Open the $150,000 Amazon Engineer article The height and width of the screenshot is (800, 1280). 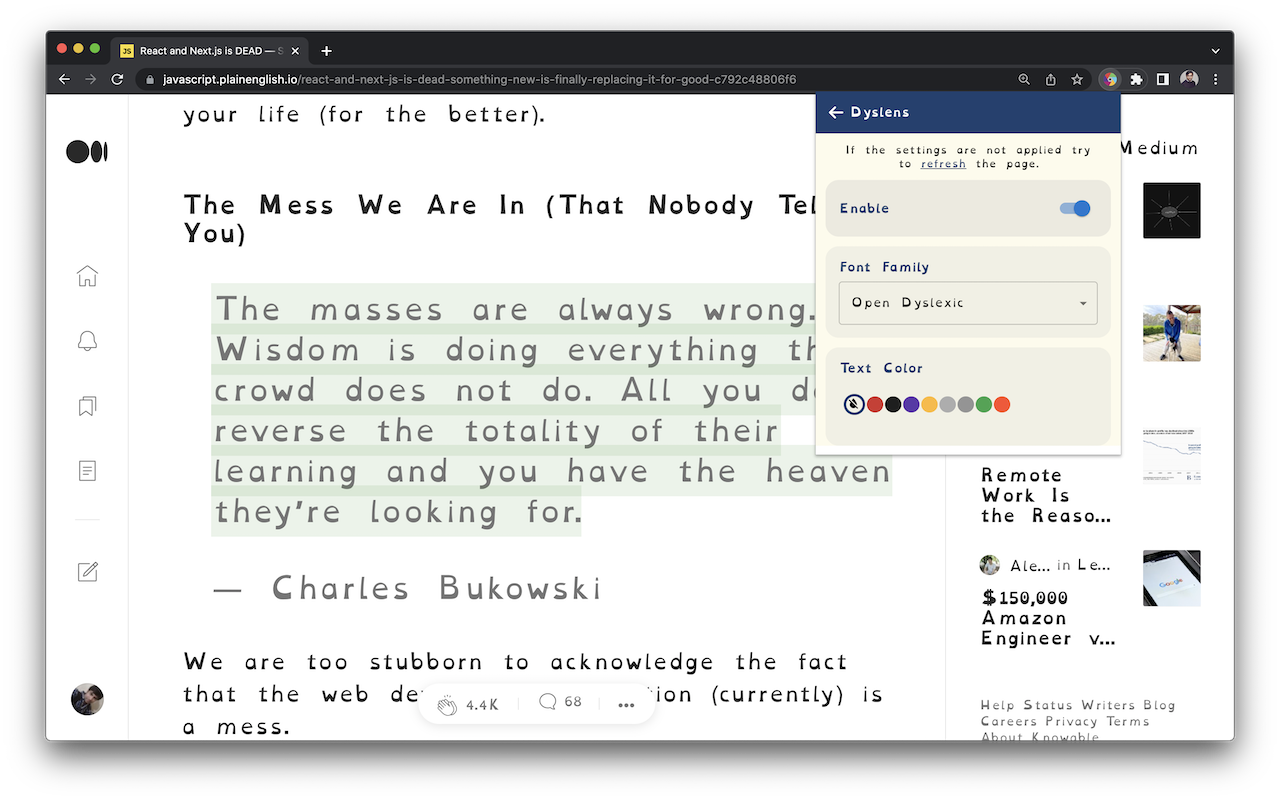pos(1047,618)
